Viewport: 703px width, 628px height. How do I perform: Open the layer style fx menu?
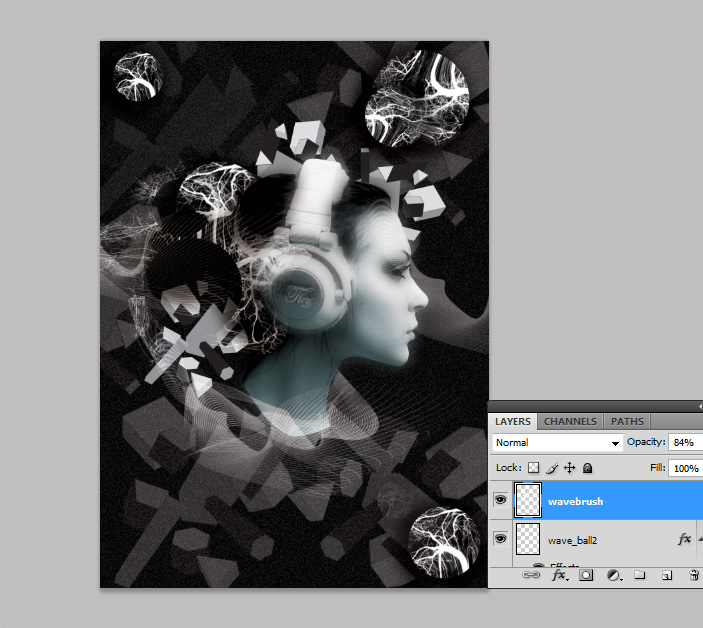click(x=560, y=576)
